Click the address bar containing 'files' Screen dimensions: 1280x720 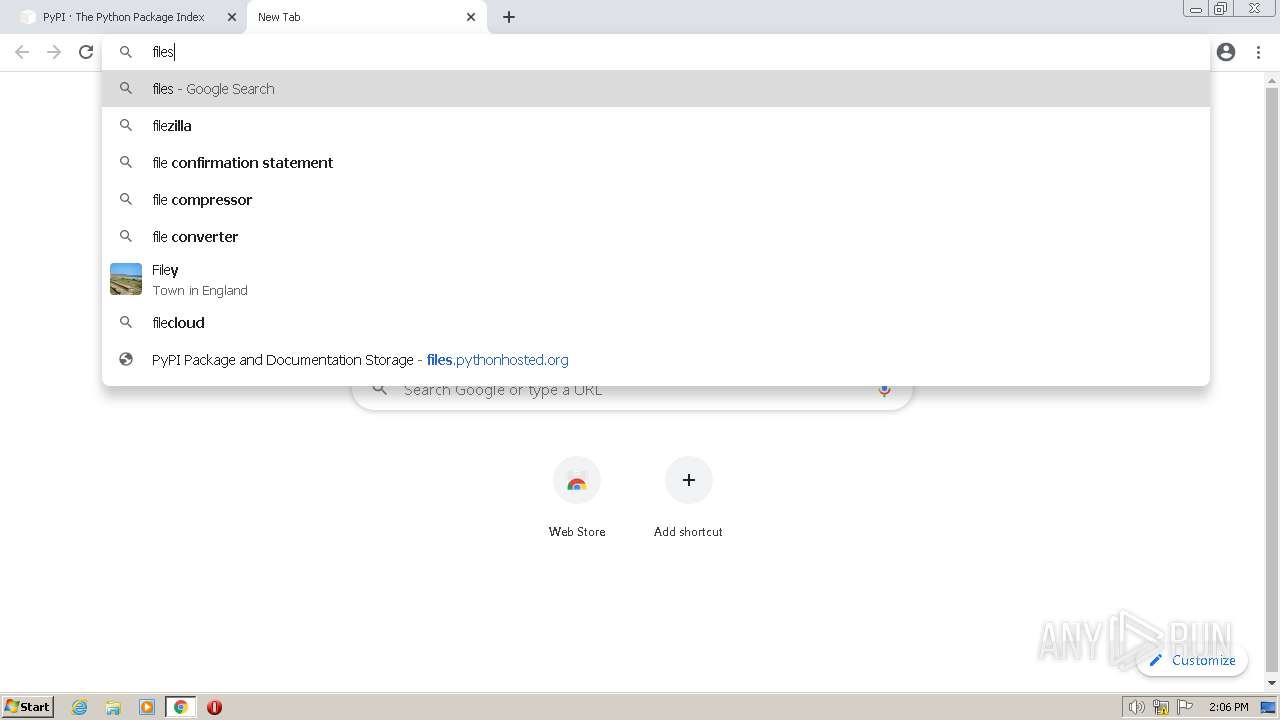tap(655, 52)
